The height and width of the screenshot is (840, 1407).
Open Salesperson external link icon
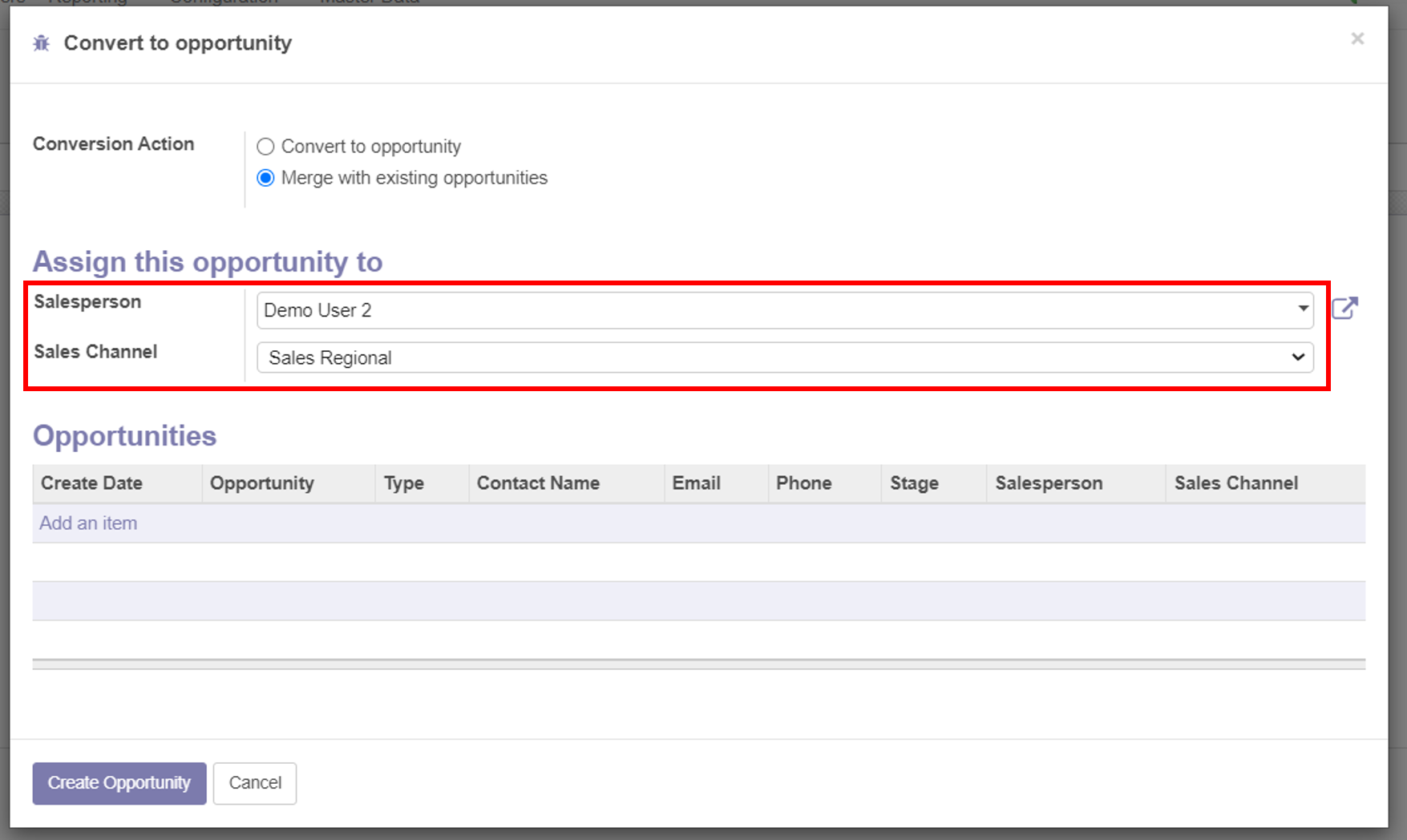click(1345, 309)
